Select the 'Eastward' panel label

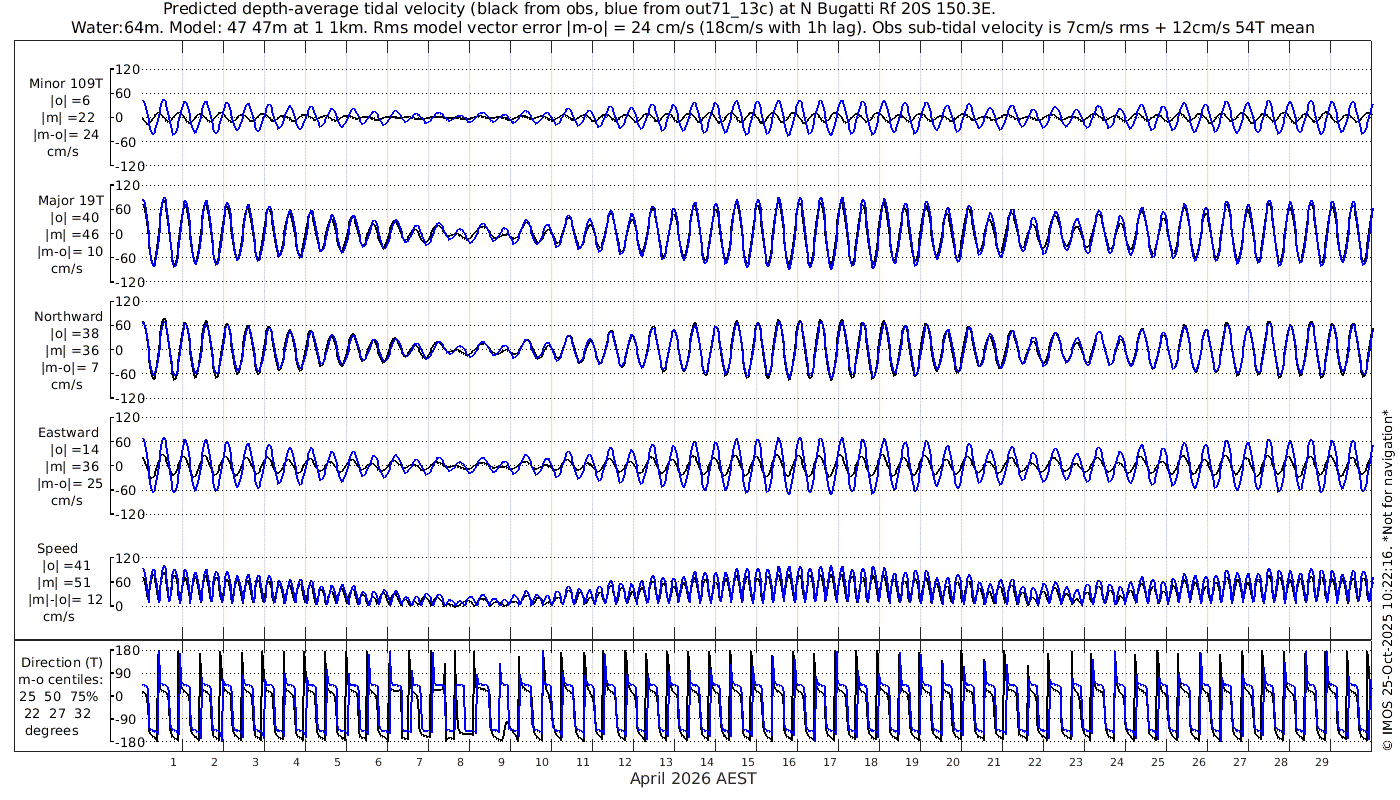click(68, 433)
